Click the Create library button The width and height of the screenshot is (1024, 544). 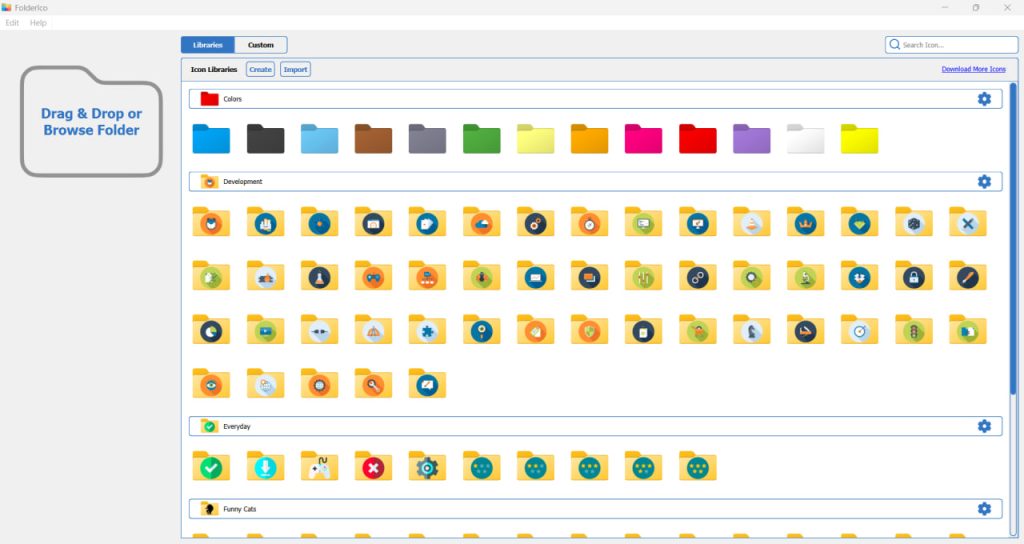260,70
